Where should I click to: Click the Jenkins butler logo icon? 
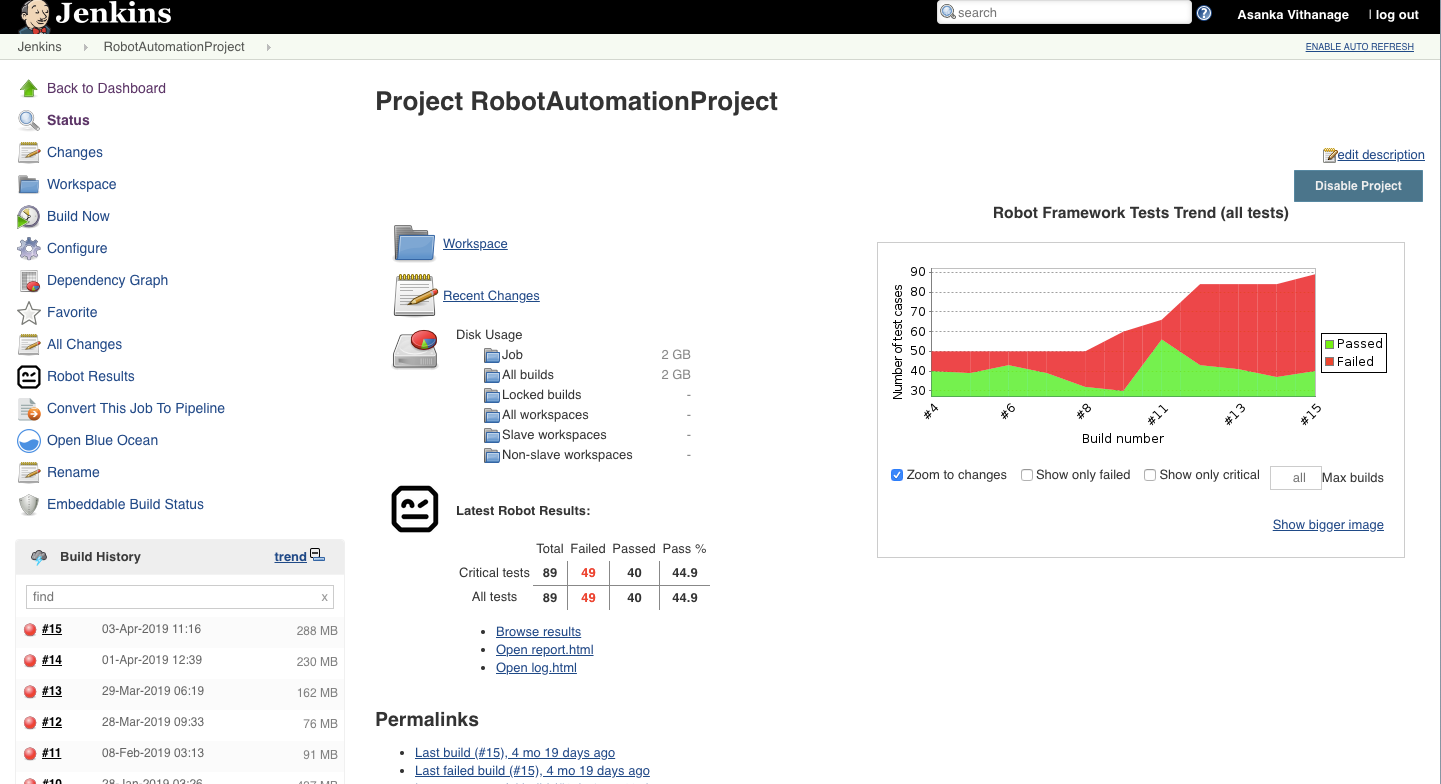click(34, 15)
